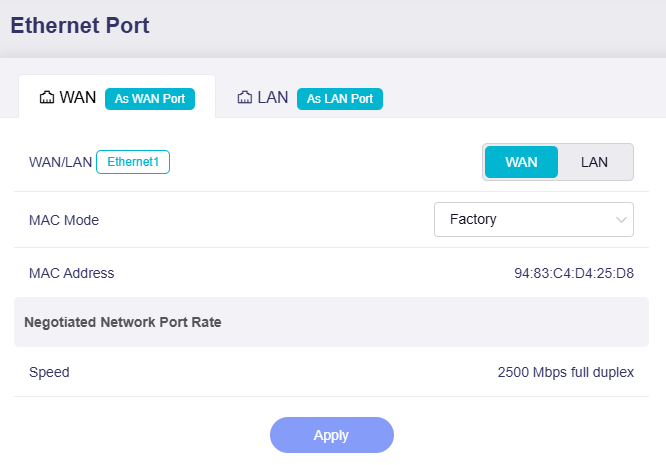Open the LAN tab
The image size is (666, 465).
pyautogui.click(x=273, y=98)
